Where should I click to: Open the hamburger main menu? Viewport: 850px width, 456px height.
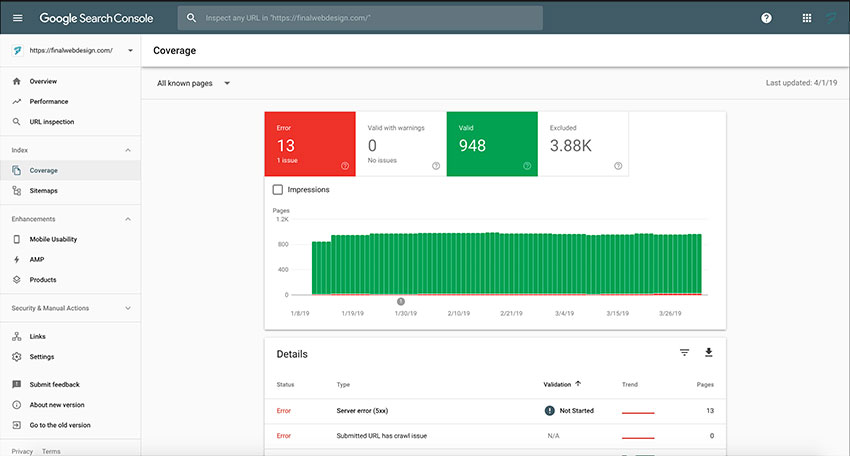pyautogui.click(x=17, y=18)
